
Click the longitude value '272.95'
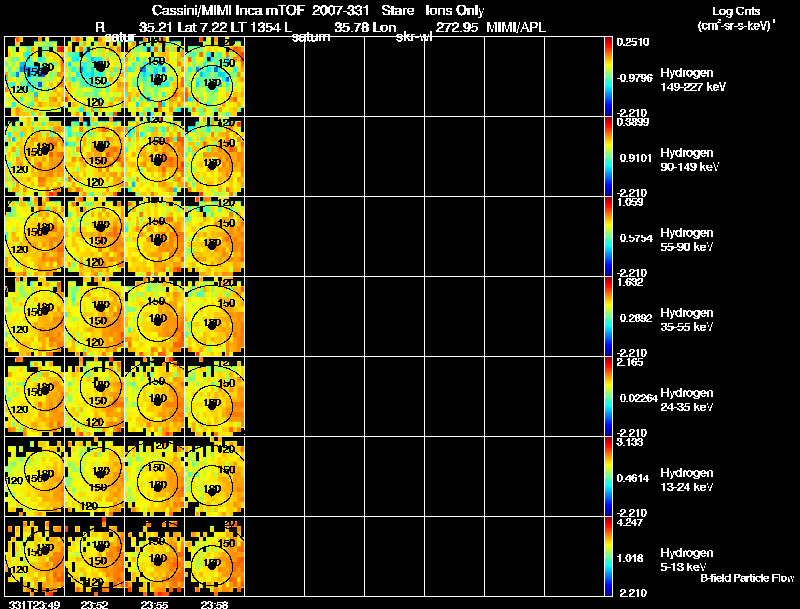(x=457, y=27)
